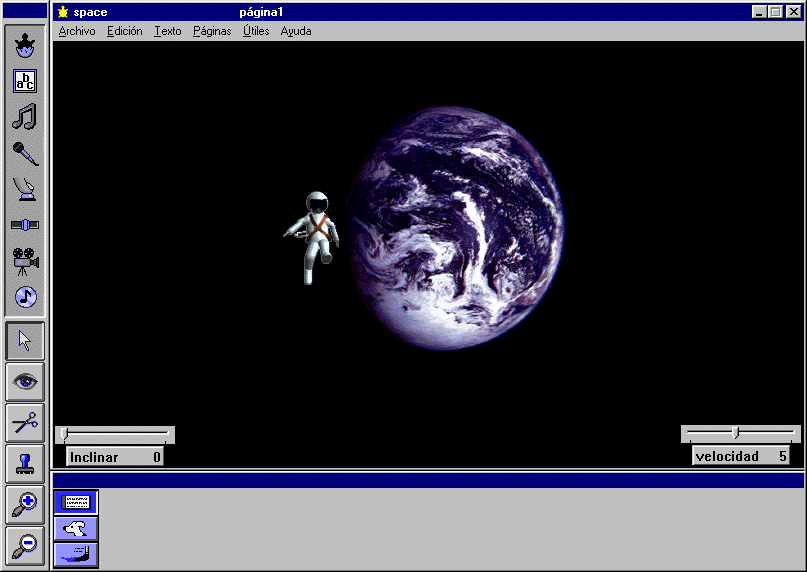The image size is (807, 572).
Task: Choose the slider creation tool
Action: (x=25, y=225)
